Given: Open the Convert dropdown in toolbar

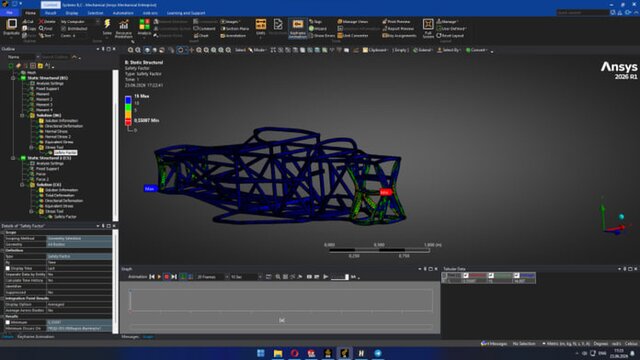Looking at the screenshot, I should tap(476, 50).
